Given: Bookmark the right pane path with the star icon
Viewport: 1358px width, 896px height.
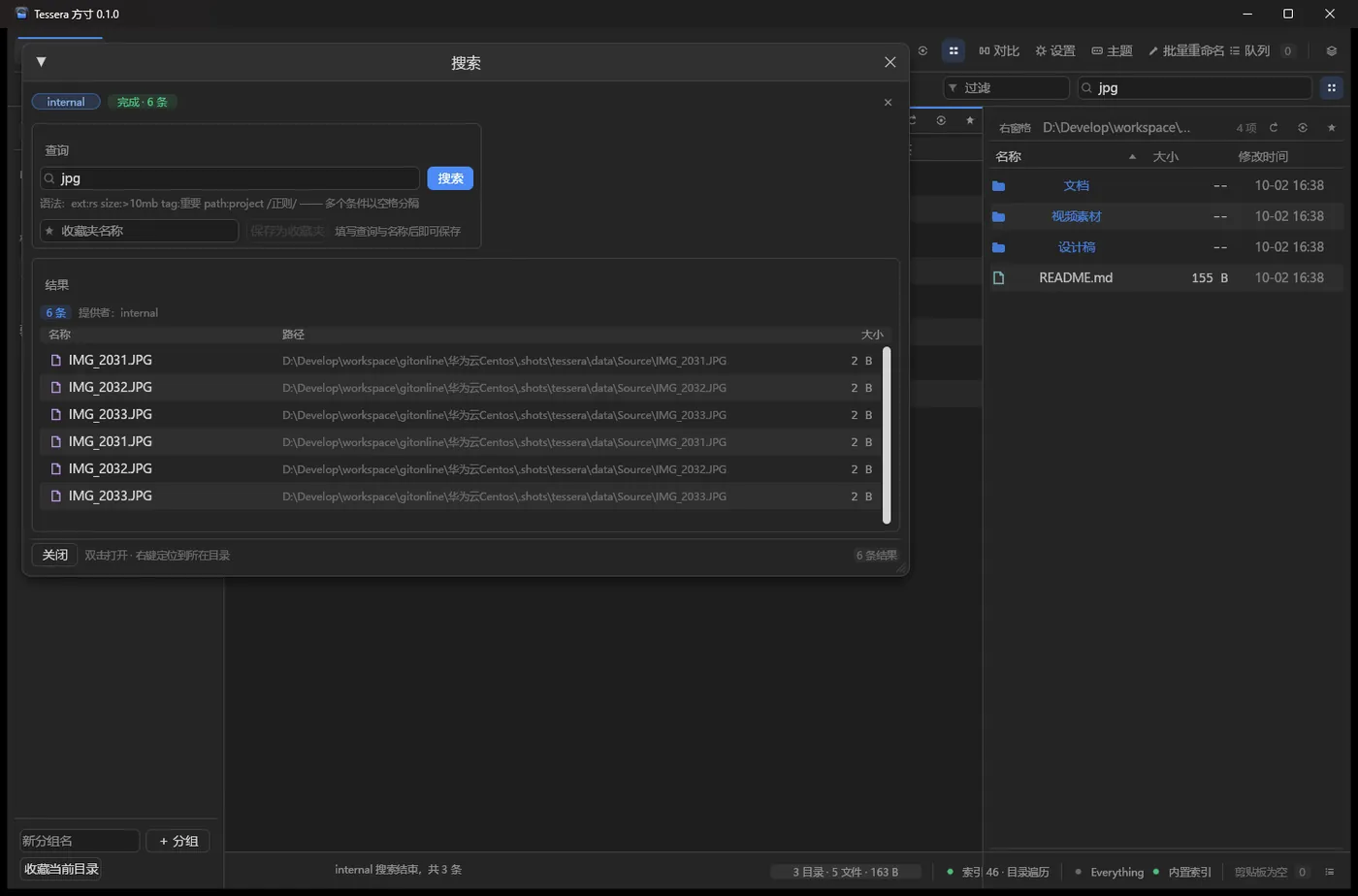Looking at the screenshot, I should 1331,127.
